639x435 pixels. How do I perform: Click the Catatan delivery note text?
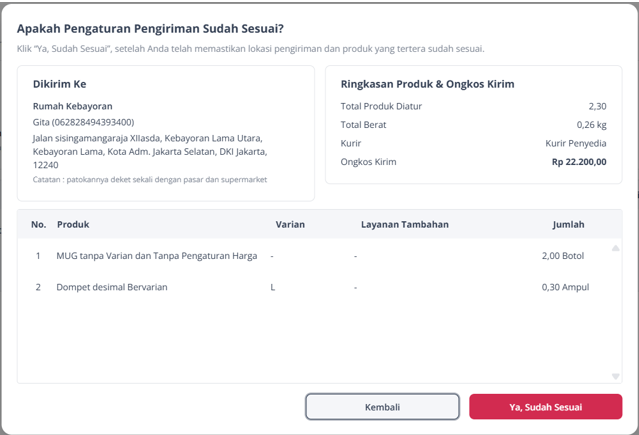(x=150, y=179)
